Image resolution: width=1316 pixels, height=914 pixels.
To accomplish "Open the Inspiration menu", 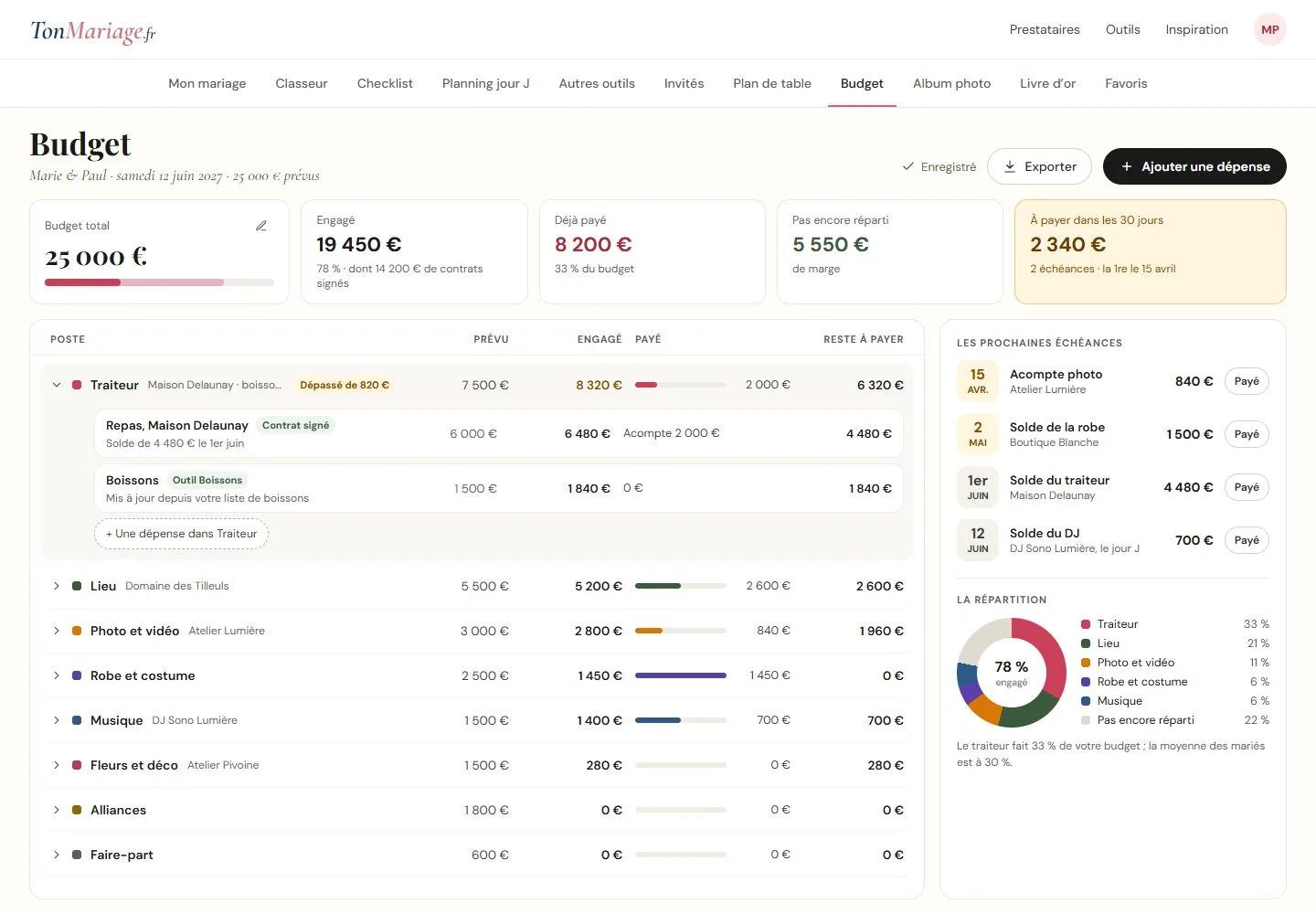I will click(x=1196, y=29).
